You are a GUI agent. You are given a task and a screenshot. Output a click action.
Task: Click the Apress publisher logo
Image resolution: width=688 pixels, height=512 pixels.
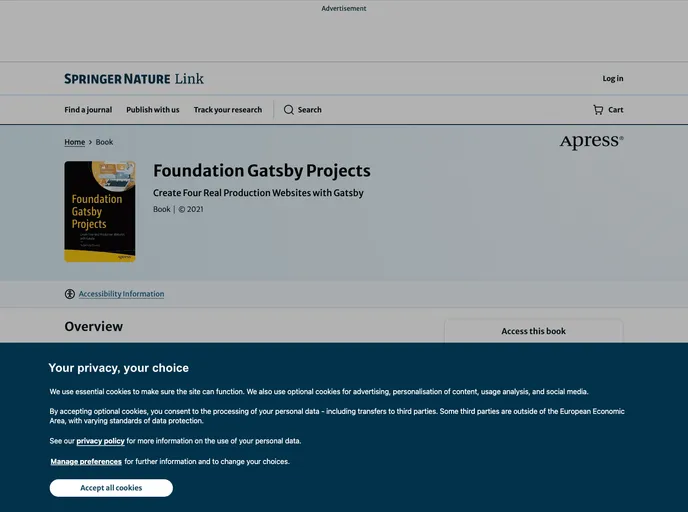(x=591, y=142)
